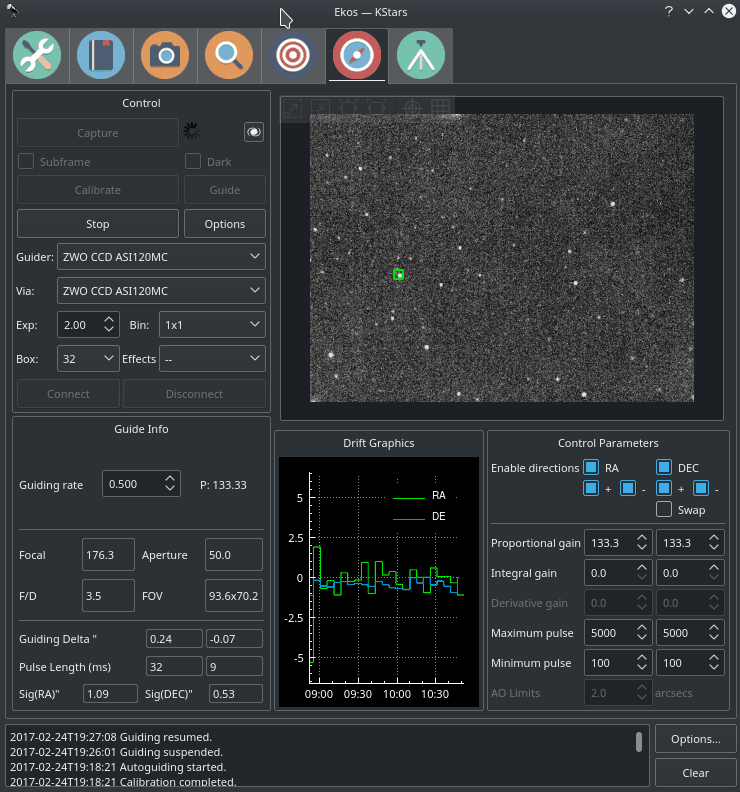Click the Guiding rate input field
The image size is (740, 792).
point(132,484)
